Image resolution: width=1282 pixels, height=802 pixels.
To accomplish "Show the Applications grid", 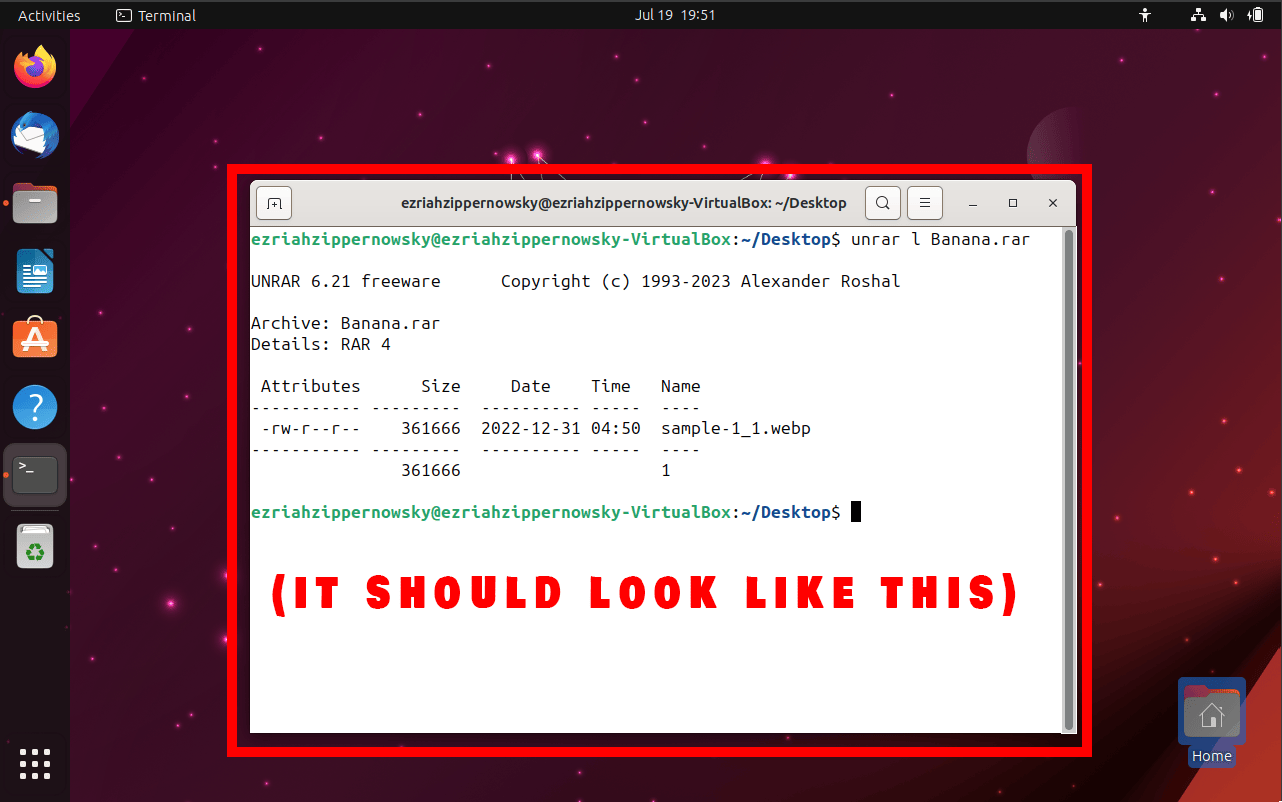I will pos(35,764).
